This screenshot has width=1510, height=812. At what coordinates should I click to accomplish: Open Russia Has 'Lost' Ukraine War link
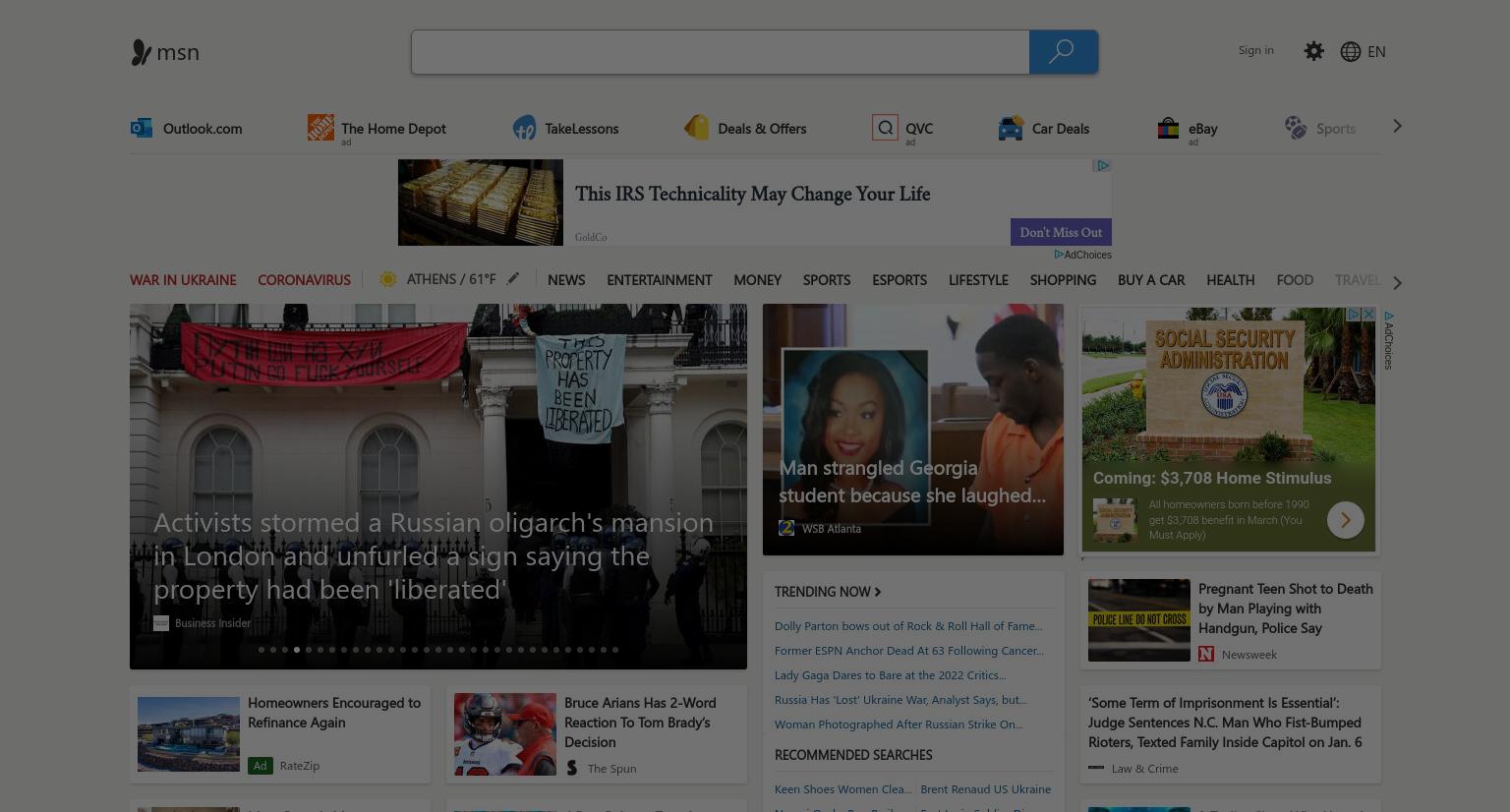click(900, 700)
